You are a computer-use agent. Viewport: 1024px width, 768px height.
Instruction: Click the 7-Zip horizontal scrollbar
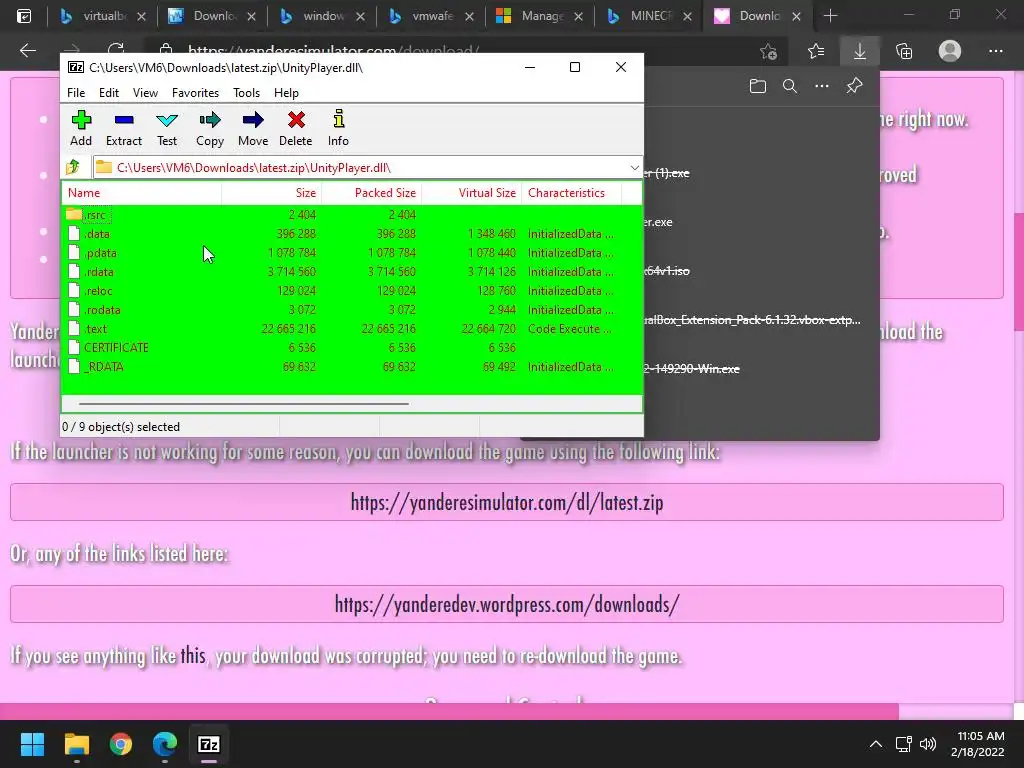pos(244,404)
